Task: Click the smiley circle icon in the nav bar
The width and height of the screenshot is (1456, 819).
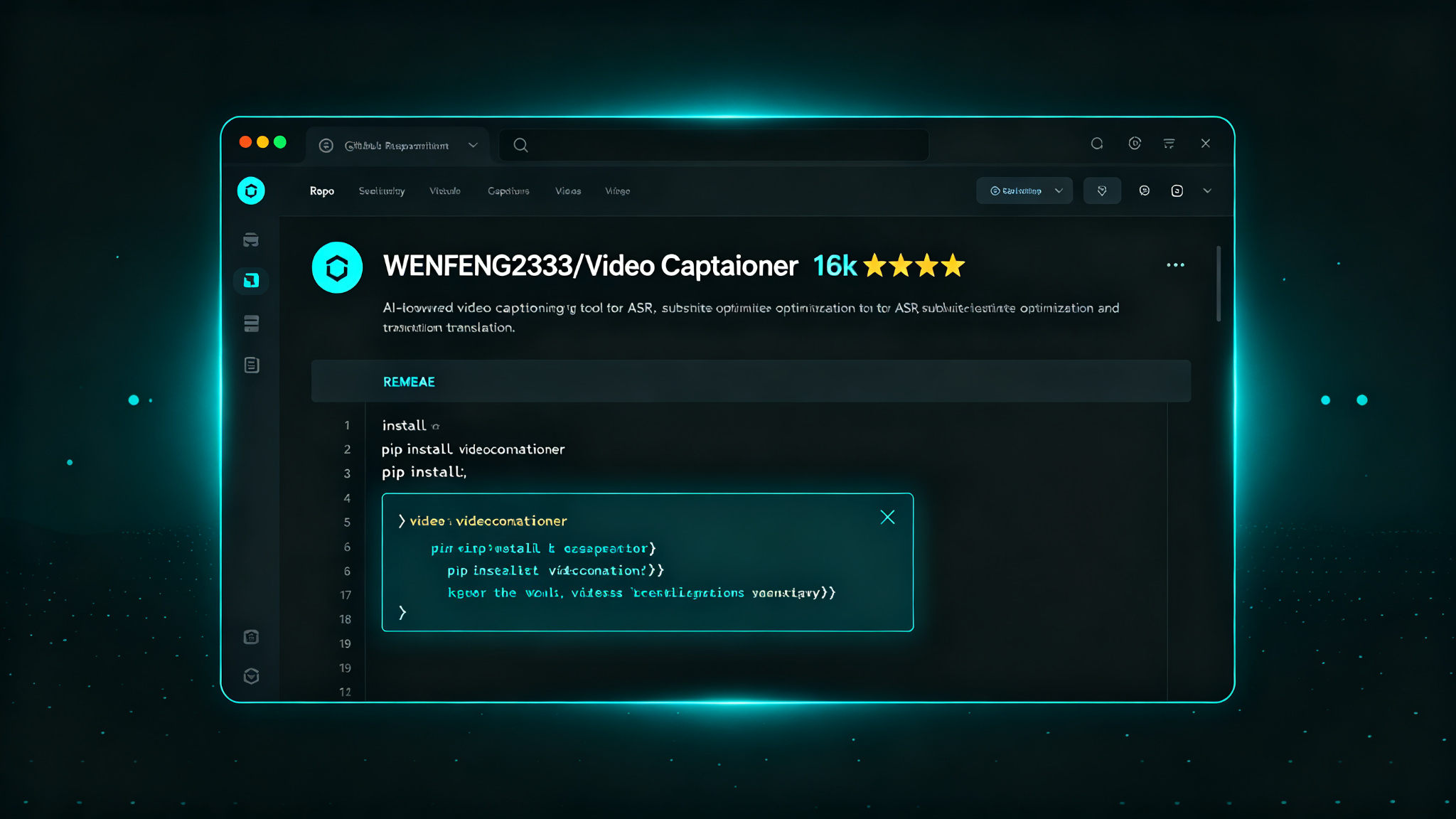Action: (1145, 191)
